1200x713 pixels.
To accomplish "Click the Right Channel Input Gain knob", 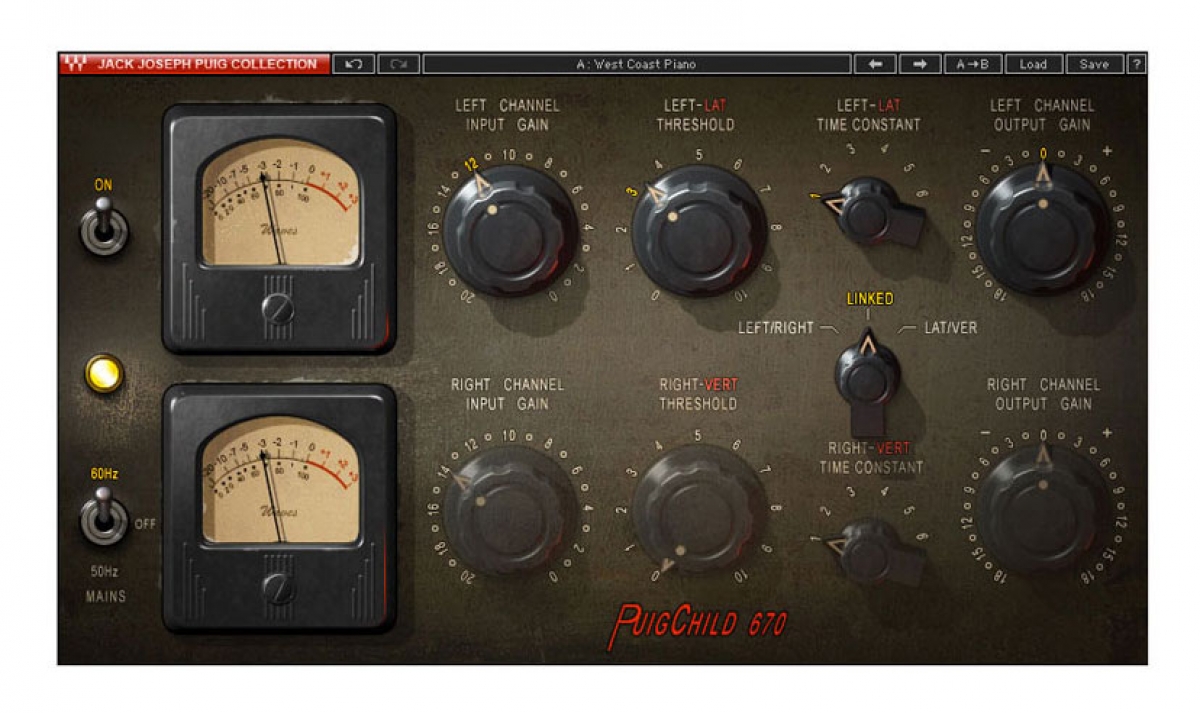I will tap(510, 510).
